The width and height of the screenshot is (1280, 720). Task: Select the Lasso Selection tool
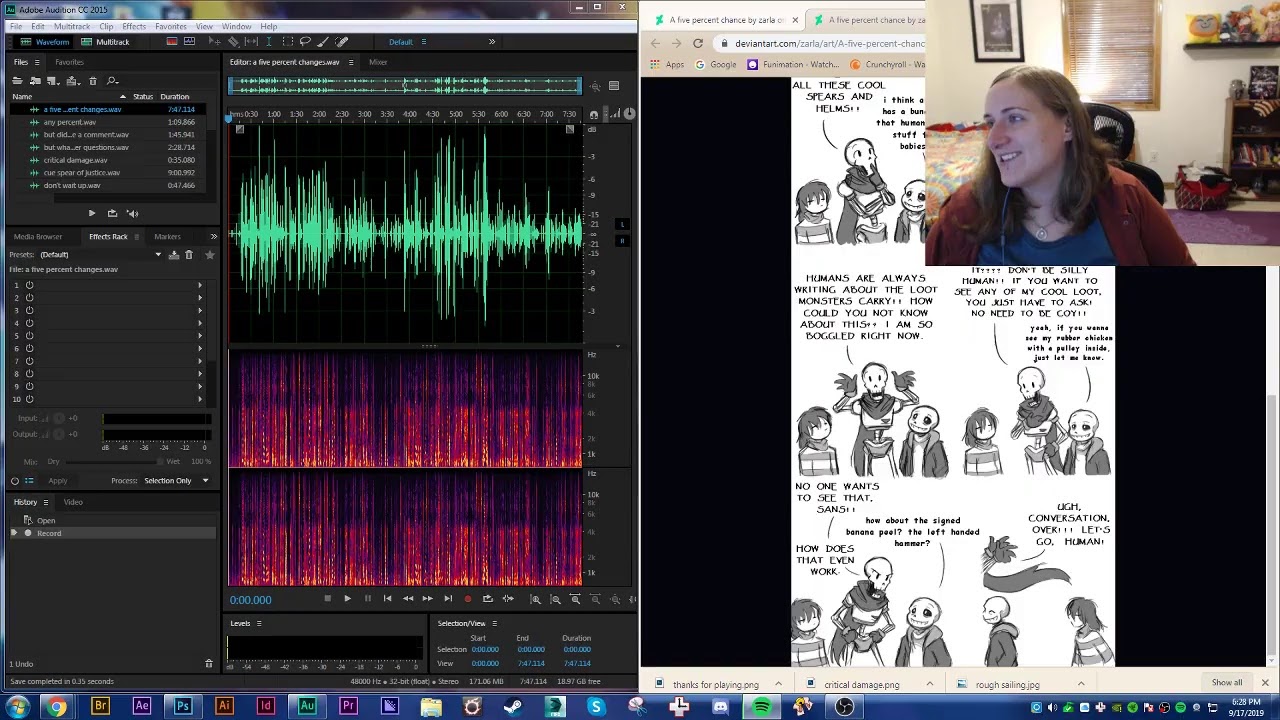pos(305,42)
